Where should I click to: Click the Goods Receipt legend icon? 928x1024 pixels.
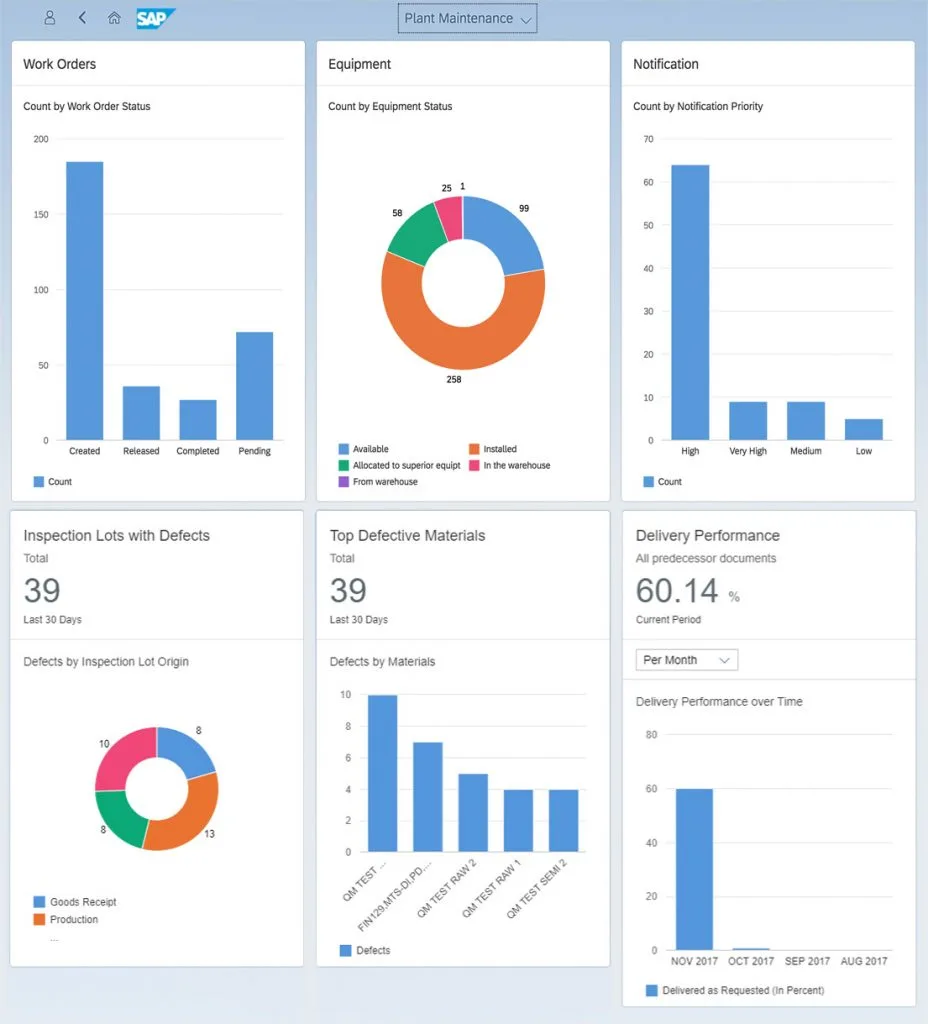tap(39, 902)
